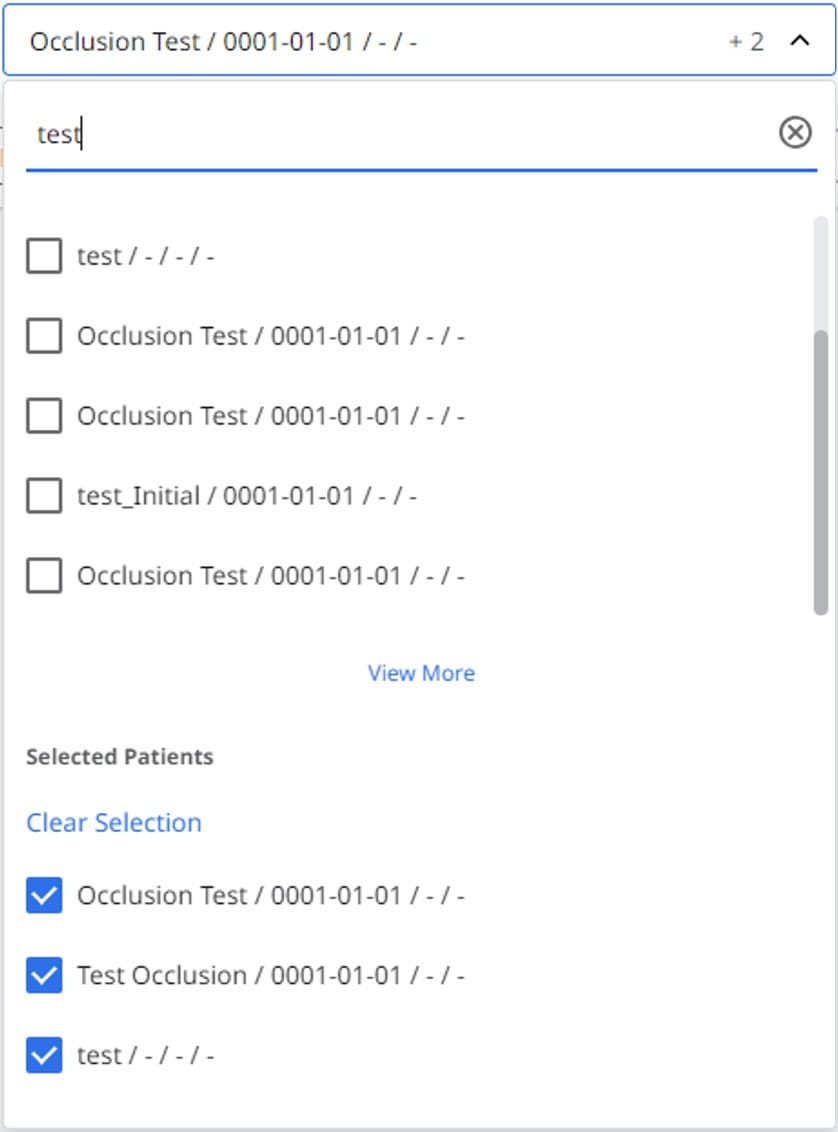Click the Clear Selection link
The height and width of the screenshot is (1132, 838).
coord(114,822)
